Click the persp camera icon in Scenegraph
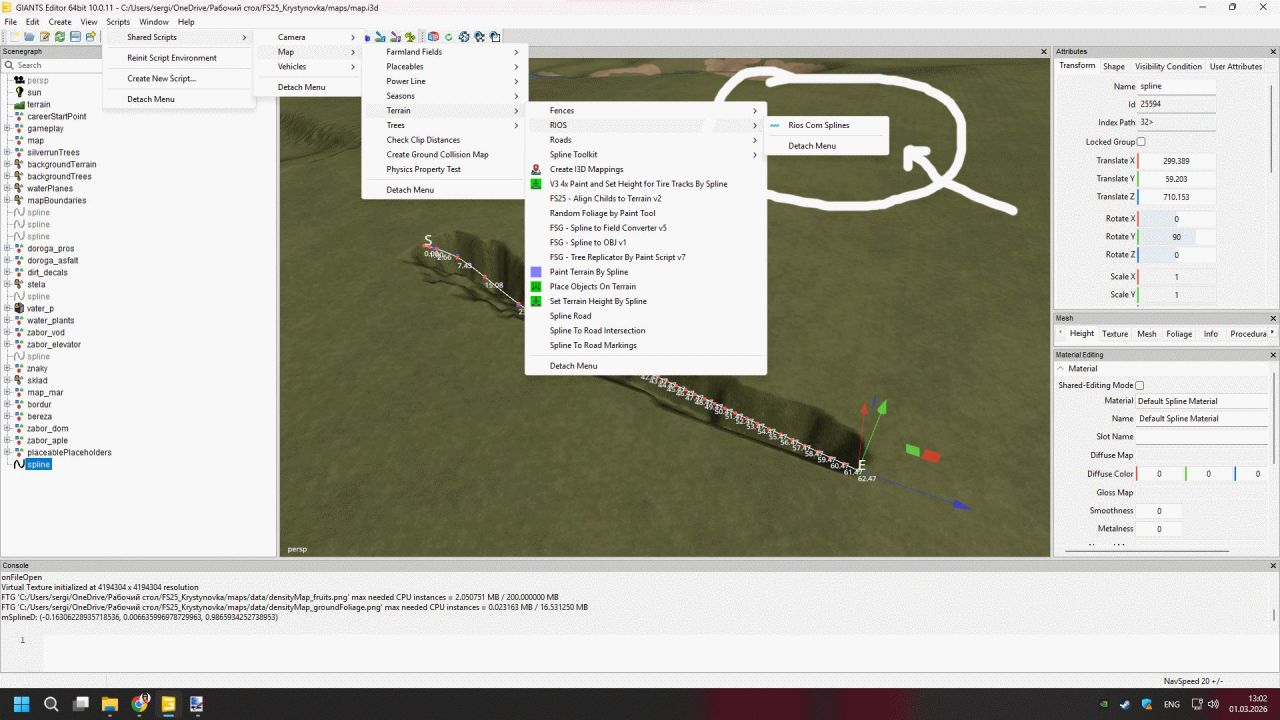1280x720 pixels. tap(21, 80)
